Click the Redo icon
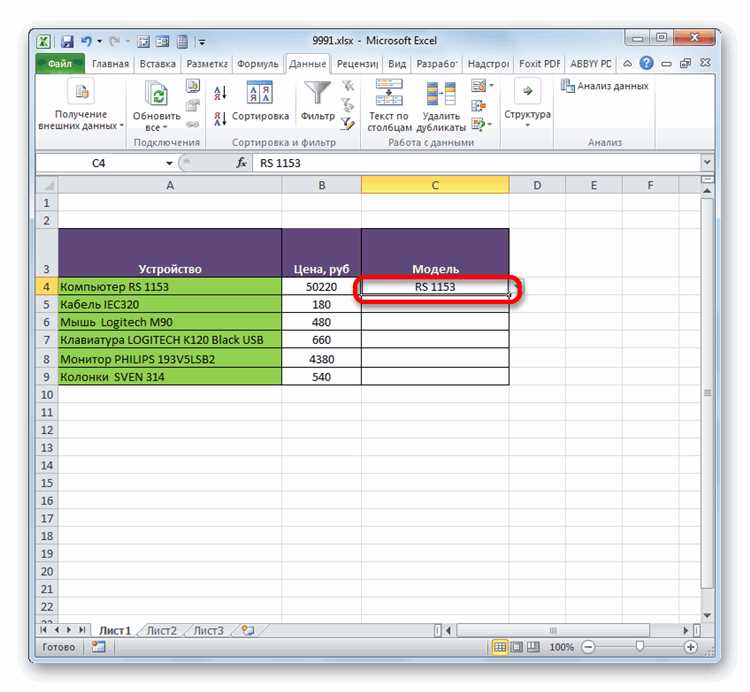 click(x=114, y=42)
